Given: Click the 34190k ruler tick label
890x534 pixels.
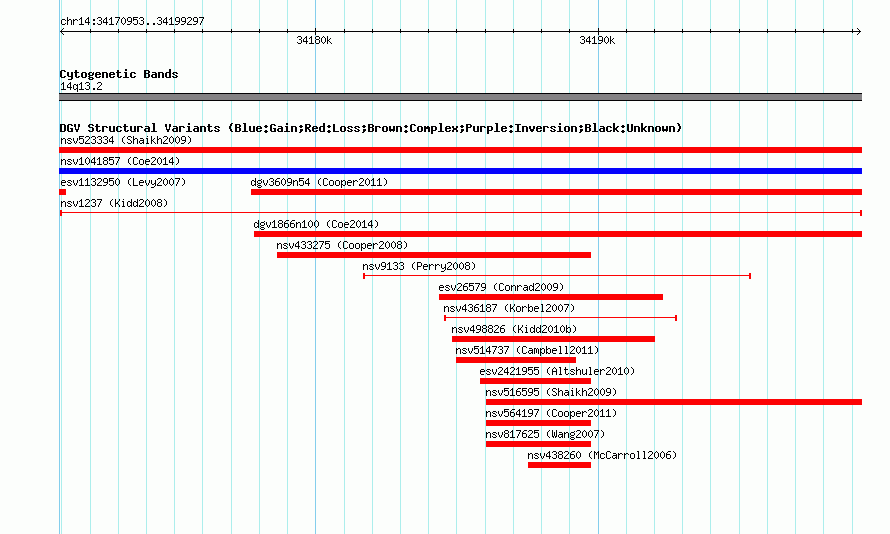Looking at the screenshot, I should (x=597, y=40).
